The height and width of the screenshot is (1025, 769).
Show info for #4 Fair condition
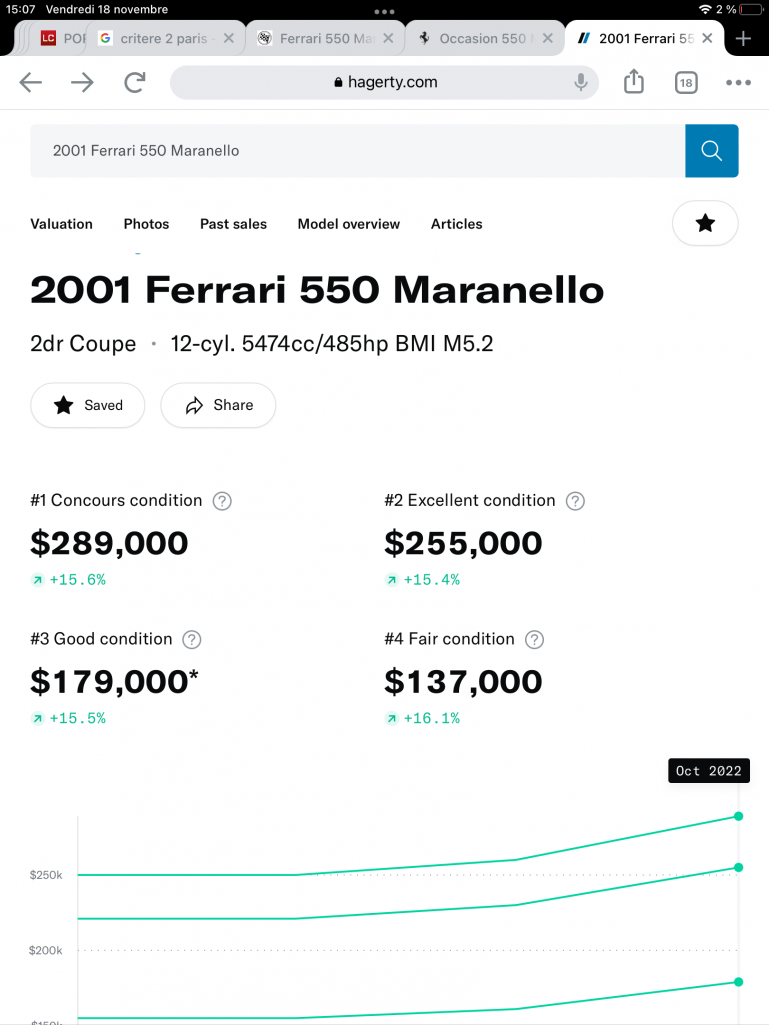[534, 639]
